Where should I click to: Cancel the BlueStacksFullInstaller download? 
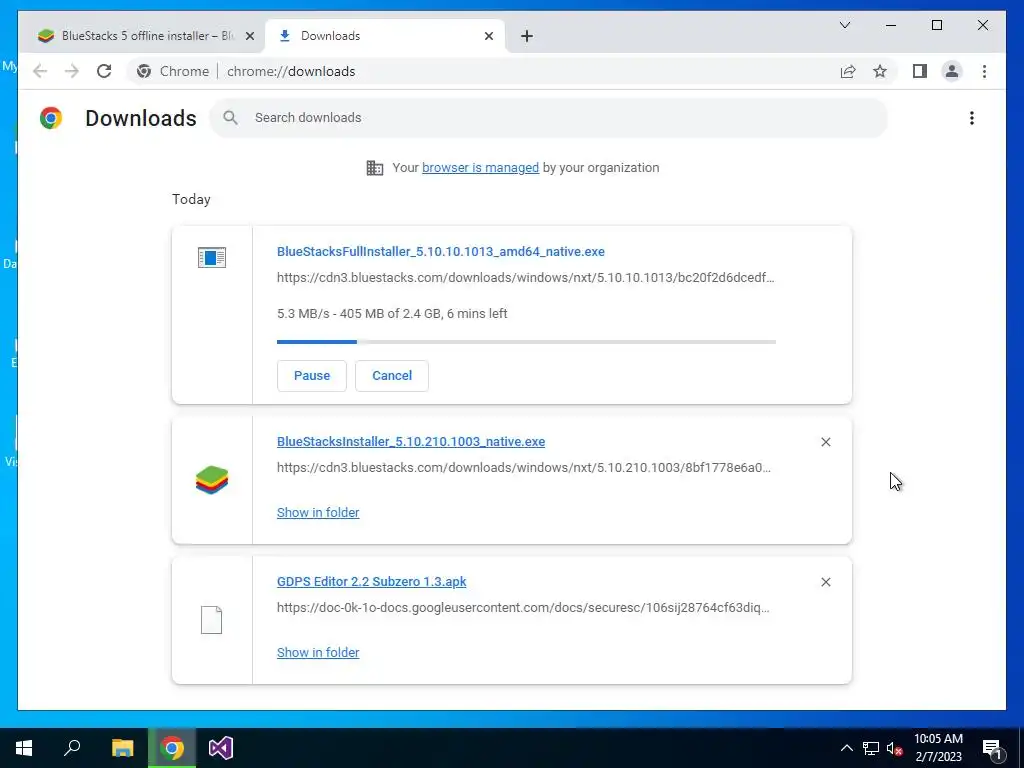point(392,376)
